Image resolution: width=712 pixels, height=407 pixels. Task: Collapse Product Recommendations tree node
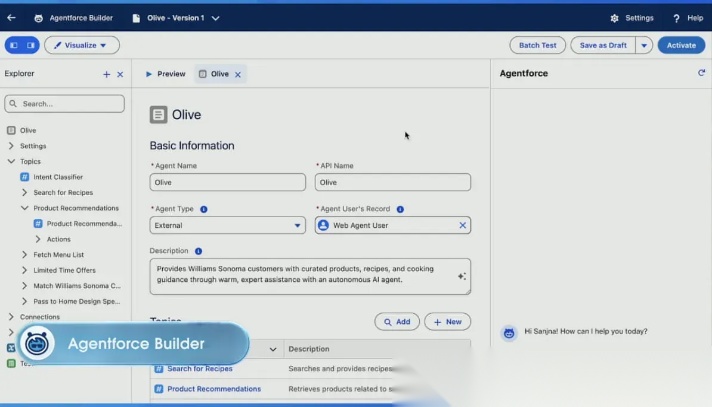pos(25,208)
